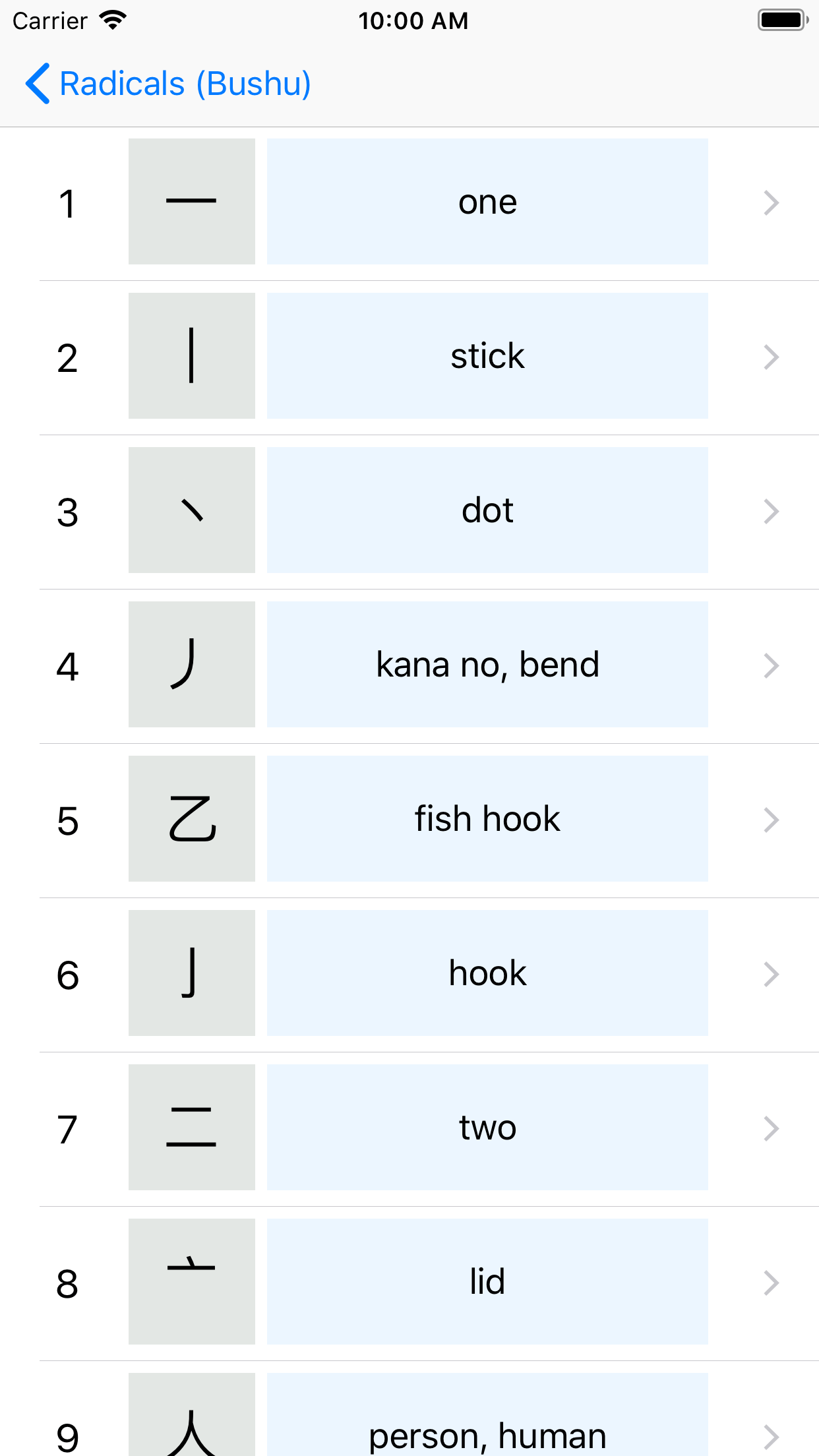Image resolution: width=819 pixels, height=1456 pixels.
Task: Tap the back arrow chevron icon
Action: [38, 84]
